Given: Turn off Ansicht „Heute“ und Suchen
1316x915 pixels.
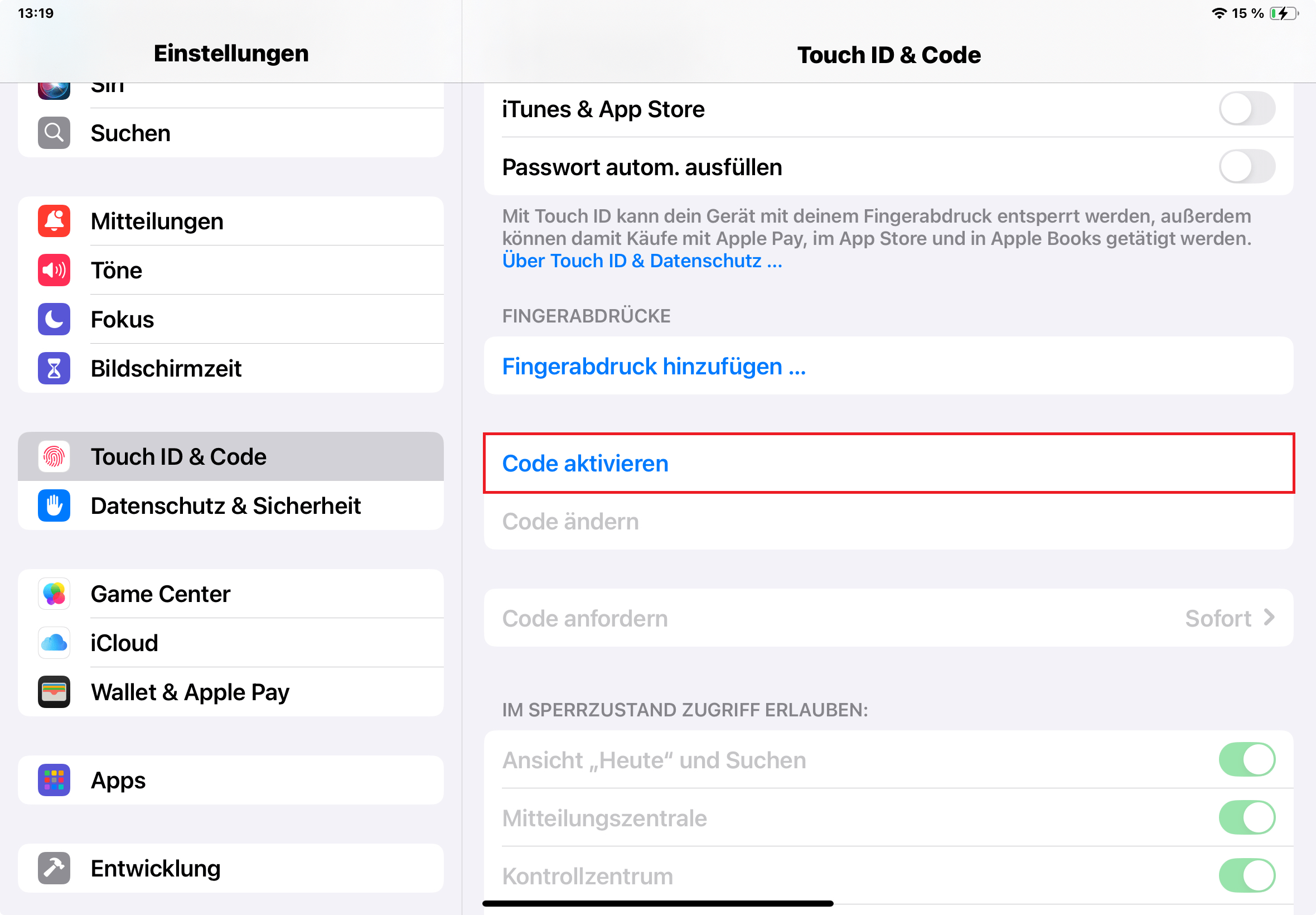Looking at the screenshot, I should tap(1246, 760).
